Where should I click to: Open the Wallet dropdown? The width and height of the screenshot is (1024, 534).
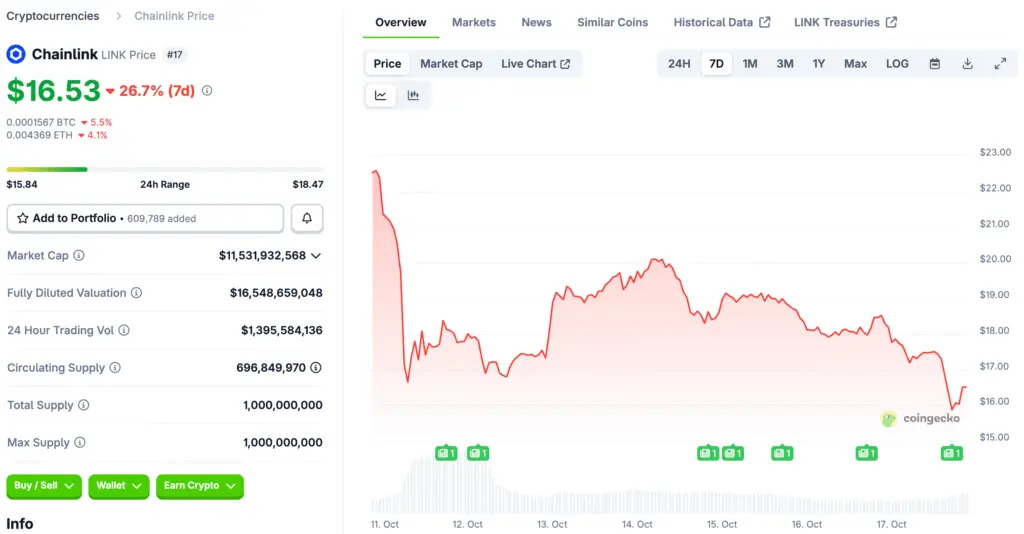pyautogui.click(x=118, y=486)
